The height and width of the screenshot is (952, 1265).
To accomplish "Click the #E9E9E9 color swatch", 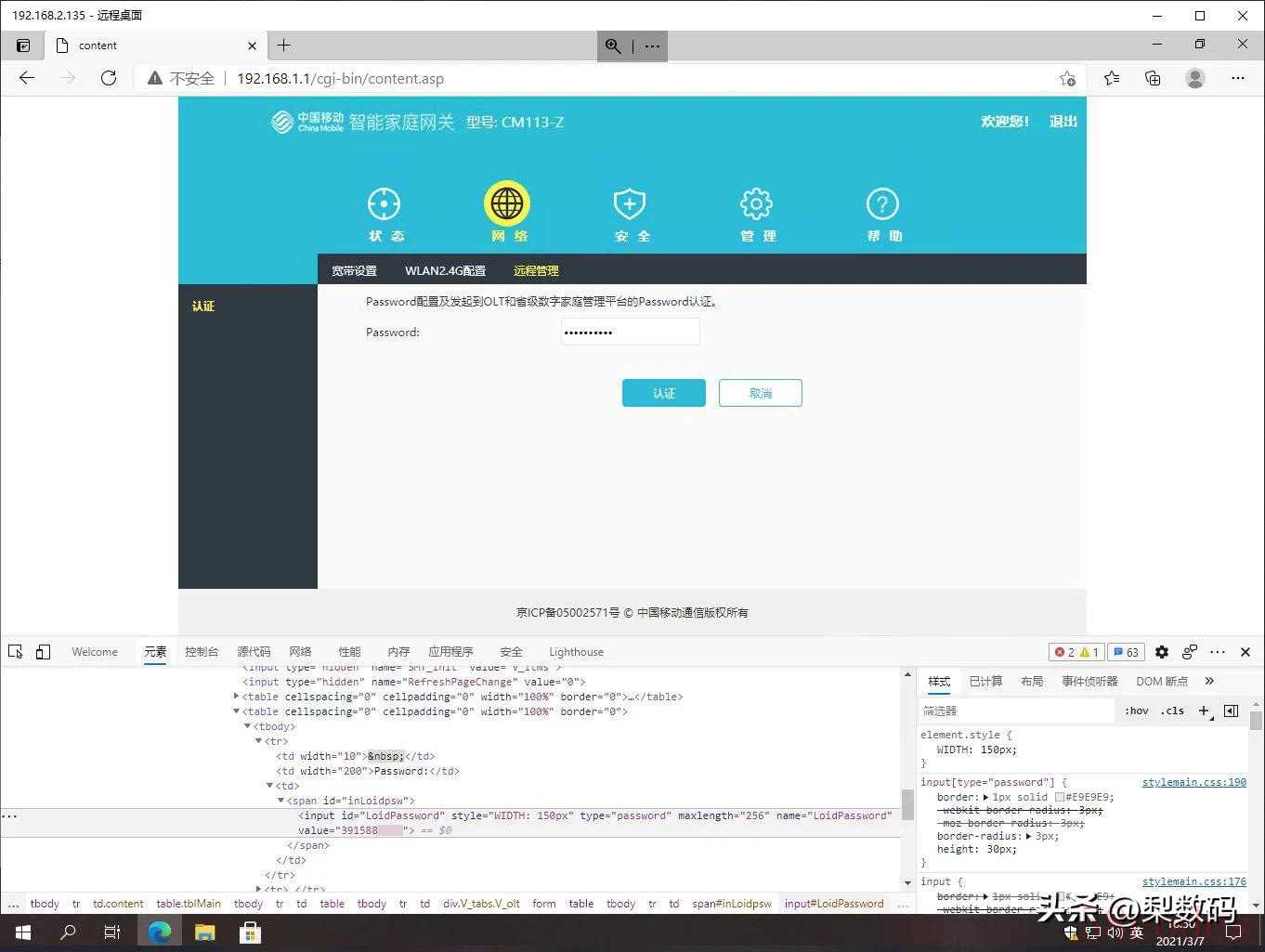I will 1060,797.
